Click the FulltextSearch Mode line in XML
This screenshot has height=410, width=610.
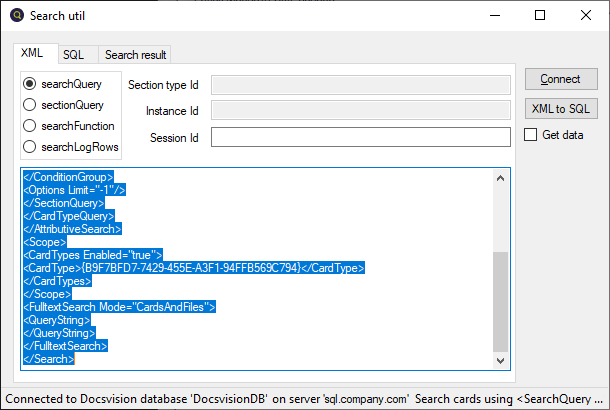(x=119, y=307)
